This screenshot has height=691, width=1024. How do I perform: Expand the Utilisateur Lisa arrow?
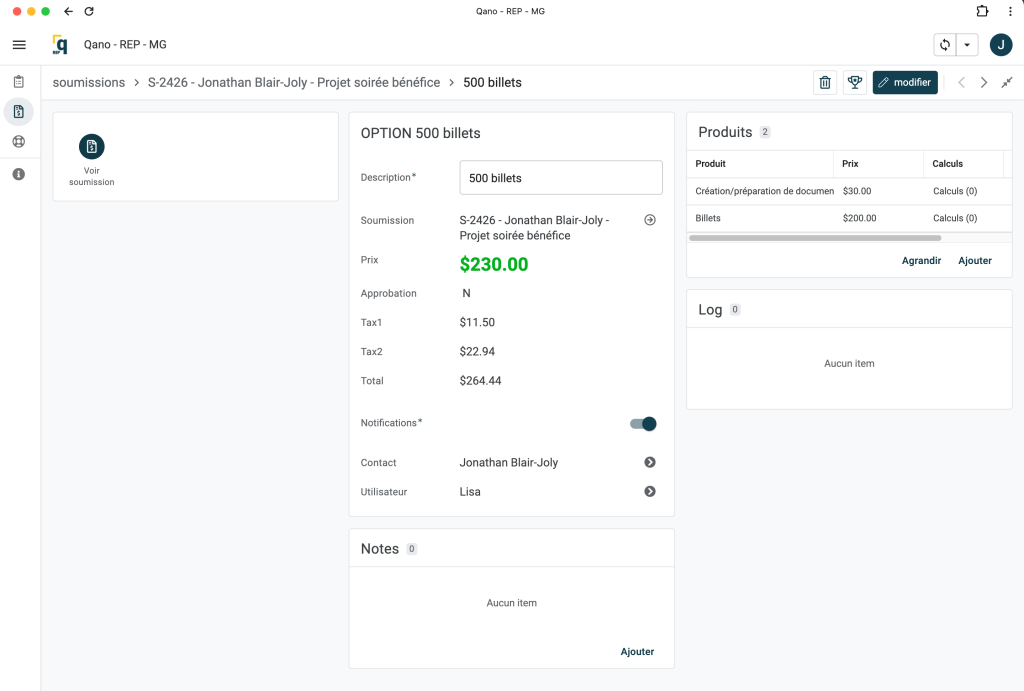(x=650, y=492)
